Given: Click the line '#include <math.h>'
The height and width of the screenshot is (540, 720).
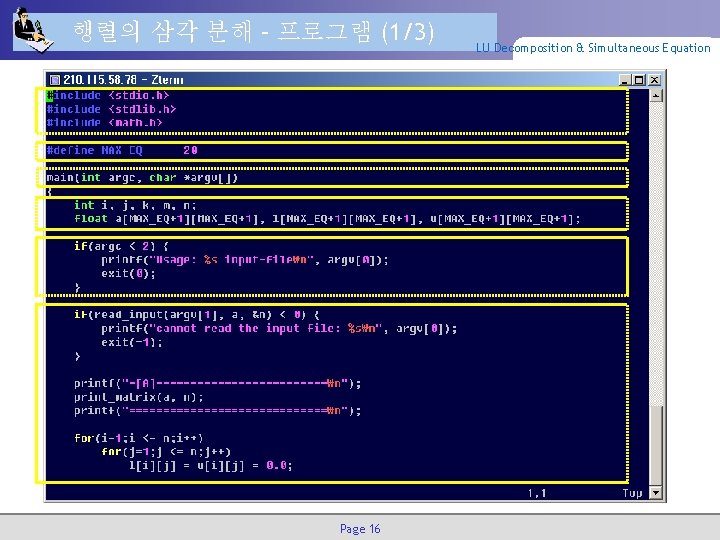Looking at the screenshot, I should point(104,123).
